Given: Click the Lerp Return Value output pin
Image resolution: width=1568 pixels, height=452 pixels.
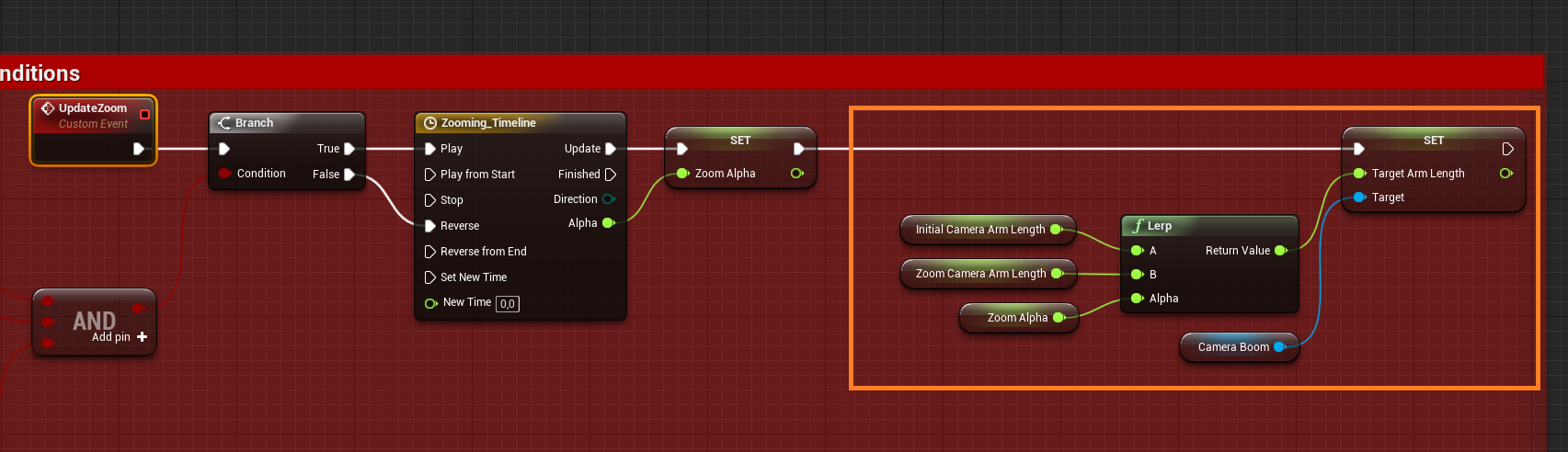Looking at the screenshot, I should pos(1279,251).
